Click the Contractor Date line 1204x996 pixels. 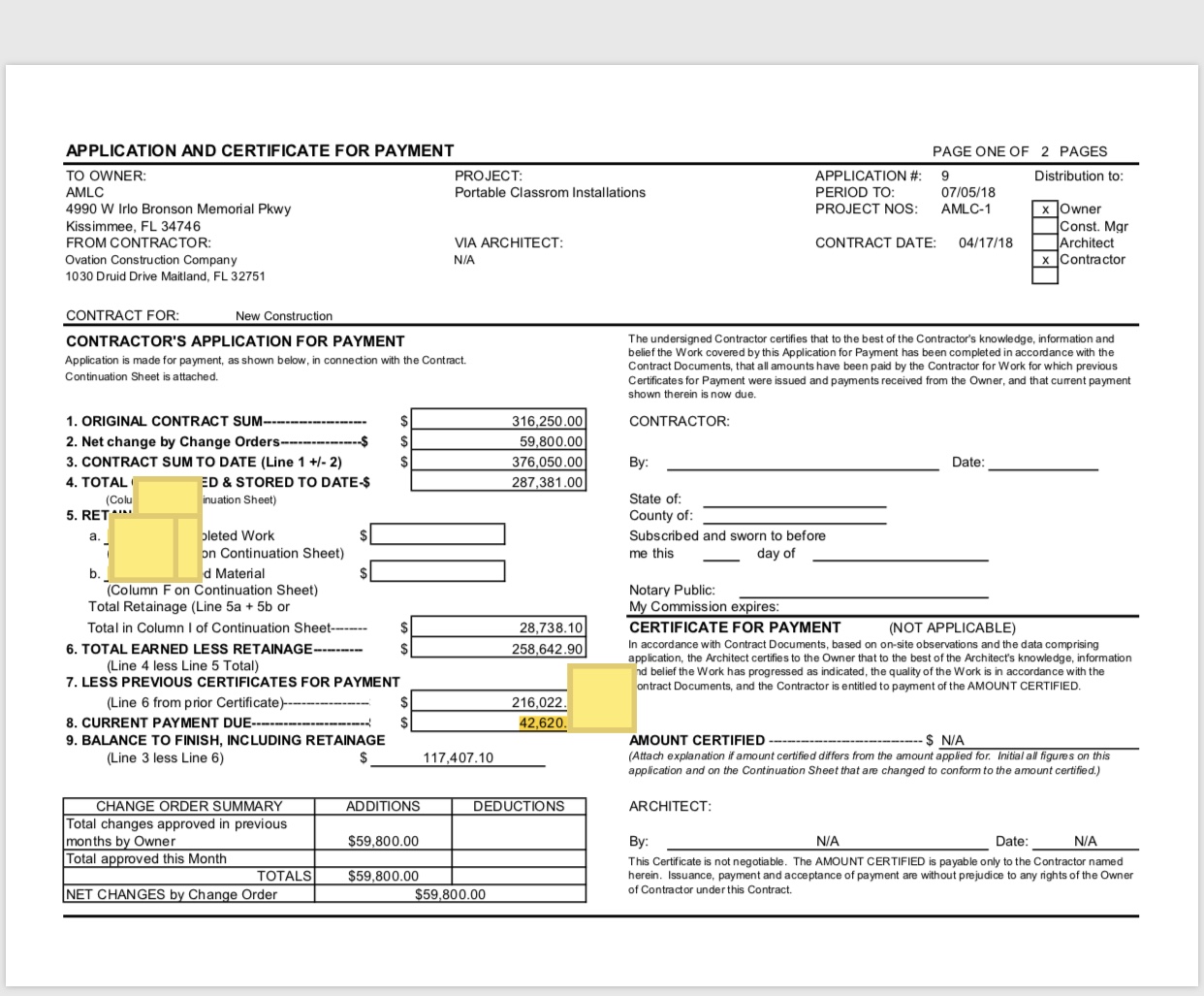[x=1043, y=463]
